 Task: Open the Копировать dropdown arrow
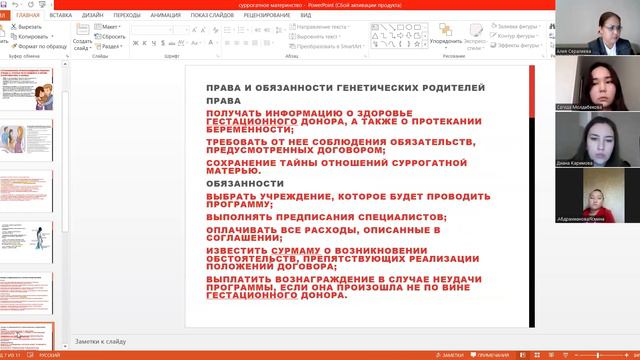tap(52, 36)
